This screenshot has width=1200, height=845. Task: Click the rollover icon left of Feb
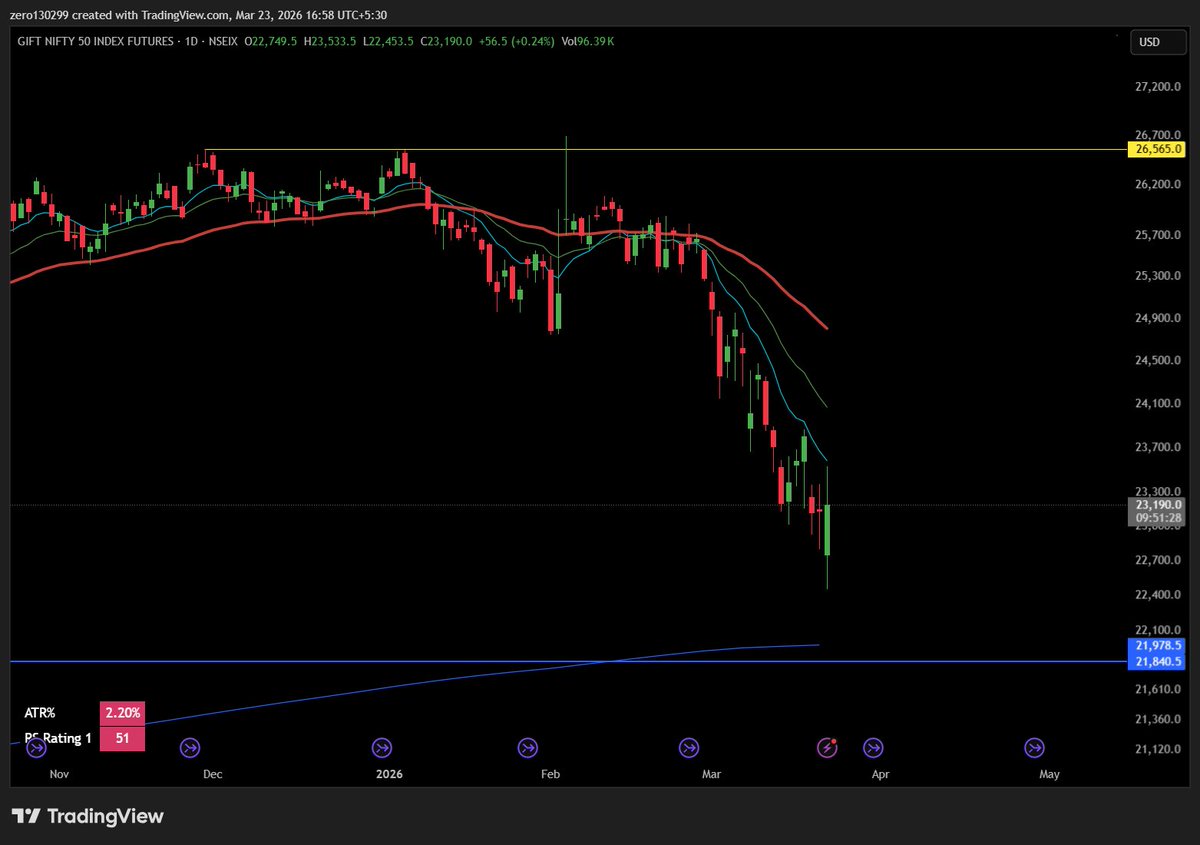(527, 747)
